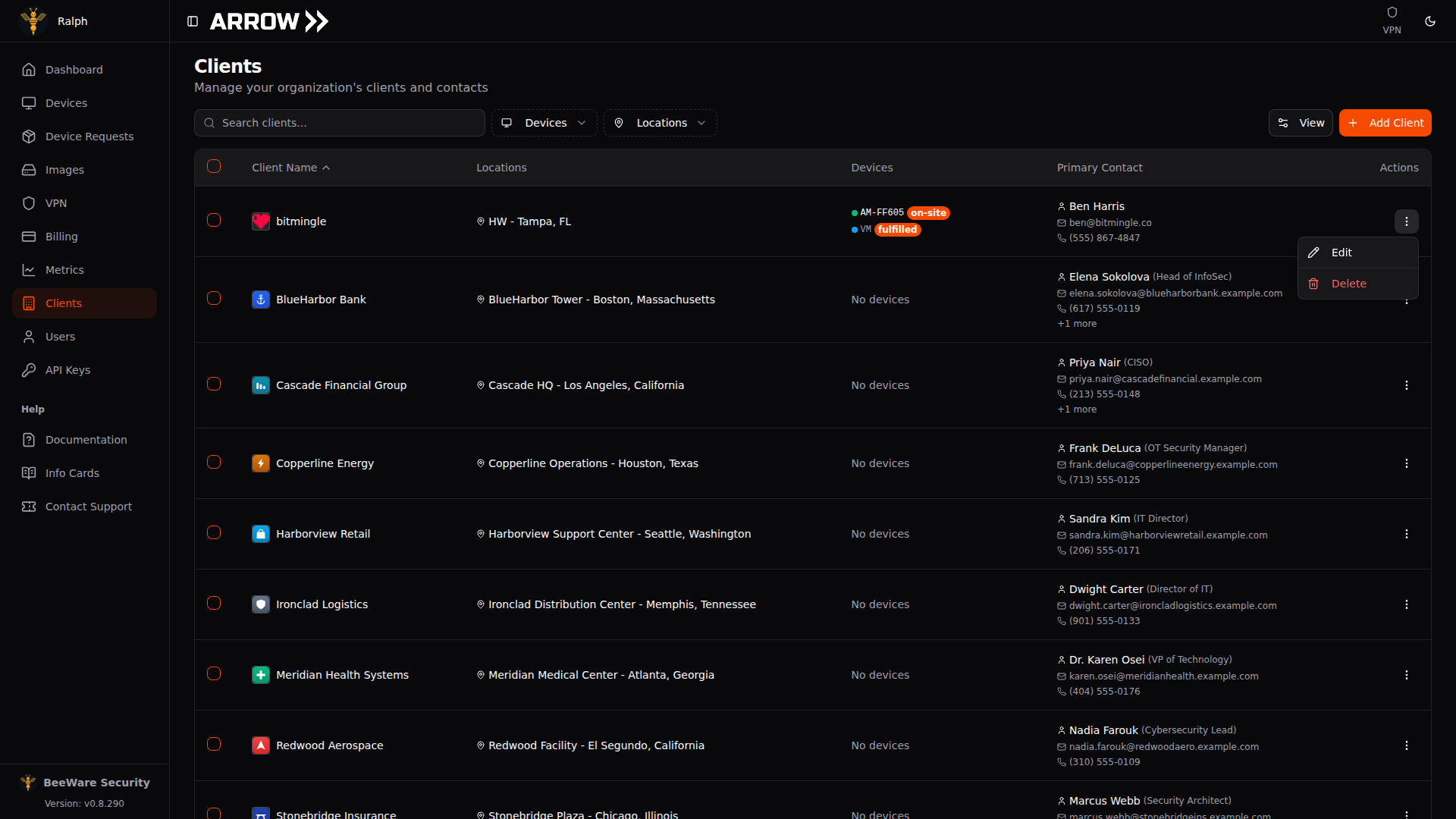Select the Harborview Retail checkbox
This screenshot has width=1456, height=819.
pyautogui.click(x=214, y=532)
